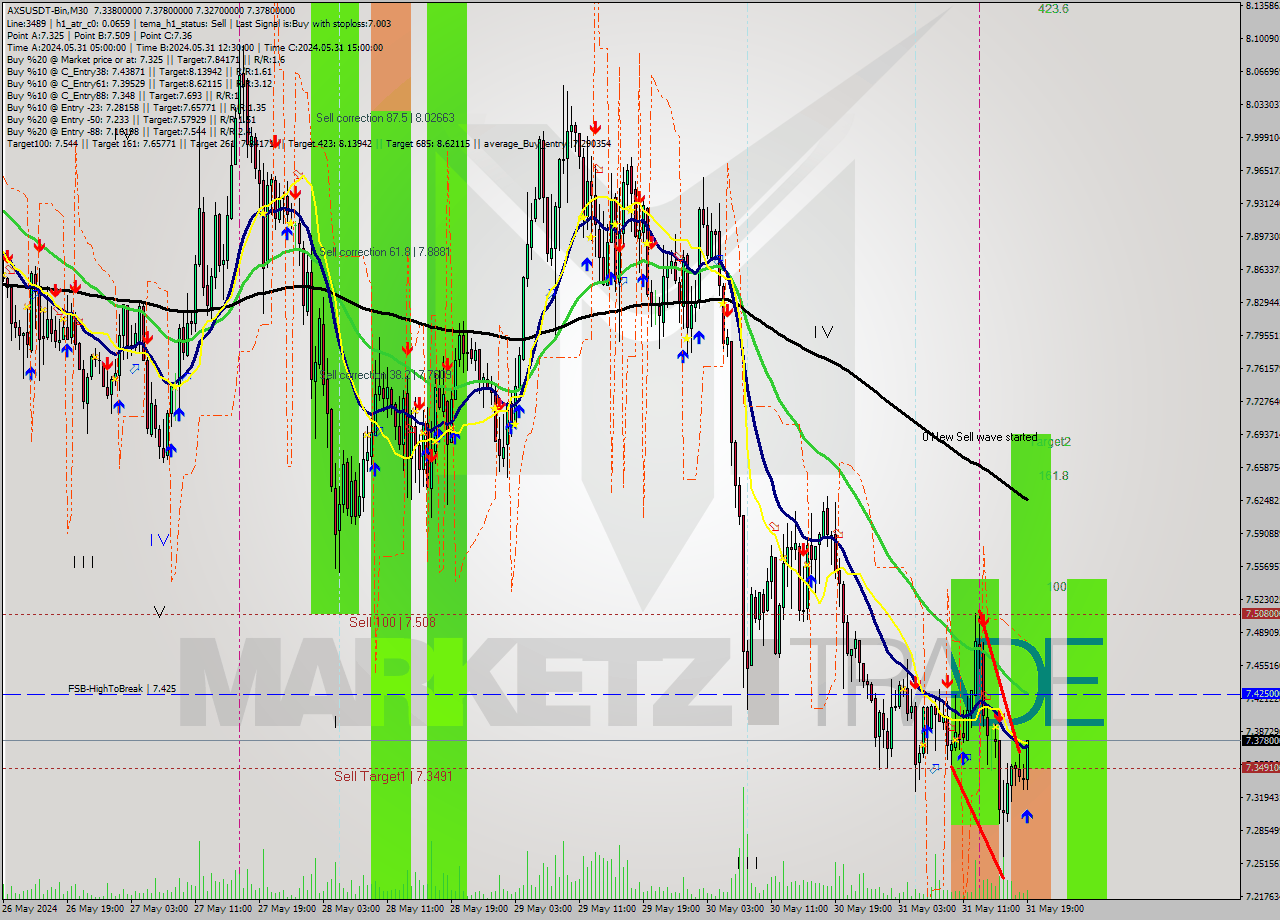Click the 28 May 03:00 time label
The width and height of the screenshot is (1280, 920).
point(351,909)
